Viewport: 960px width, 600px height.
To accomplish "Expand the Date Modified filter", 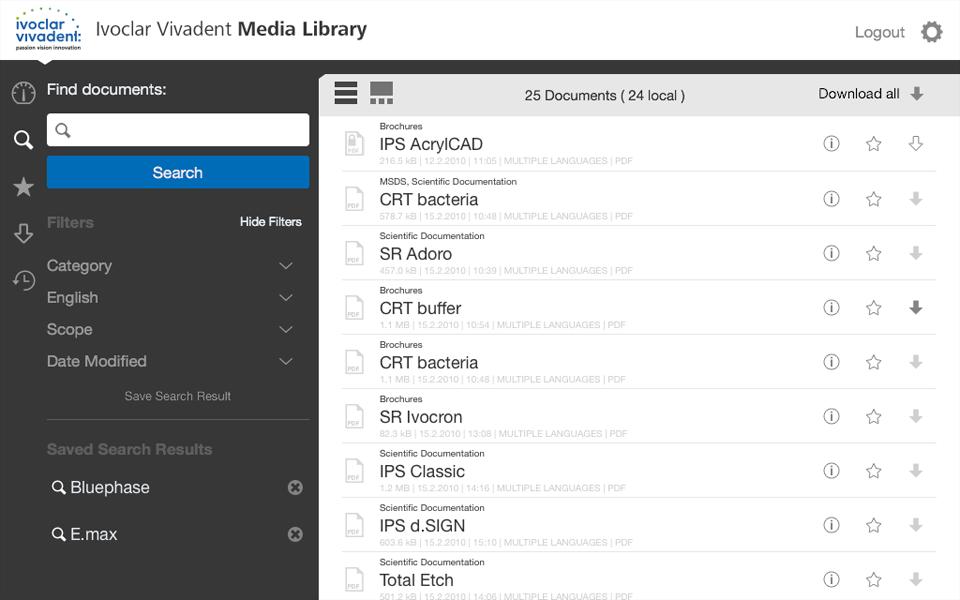I will click(170, 361).
